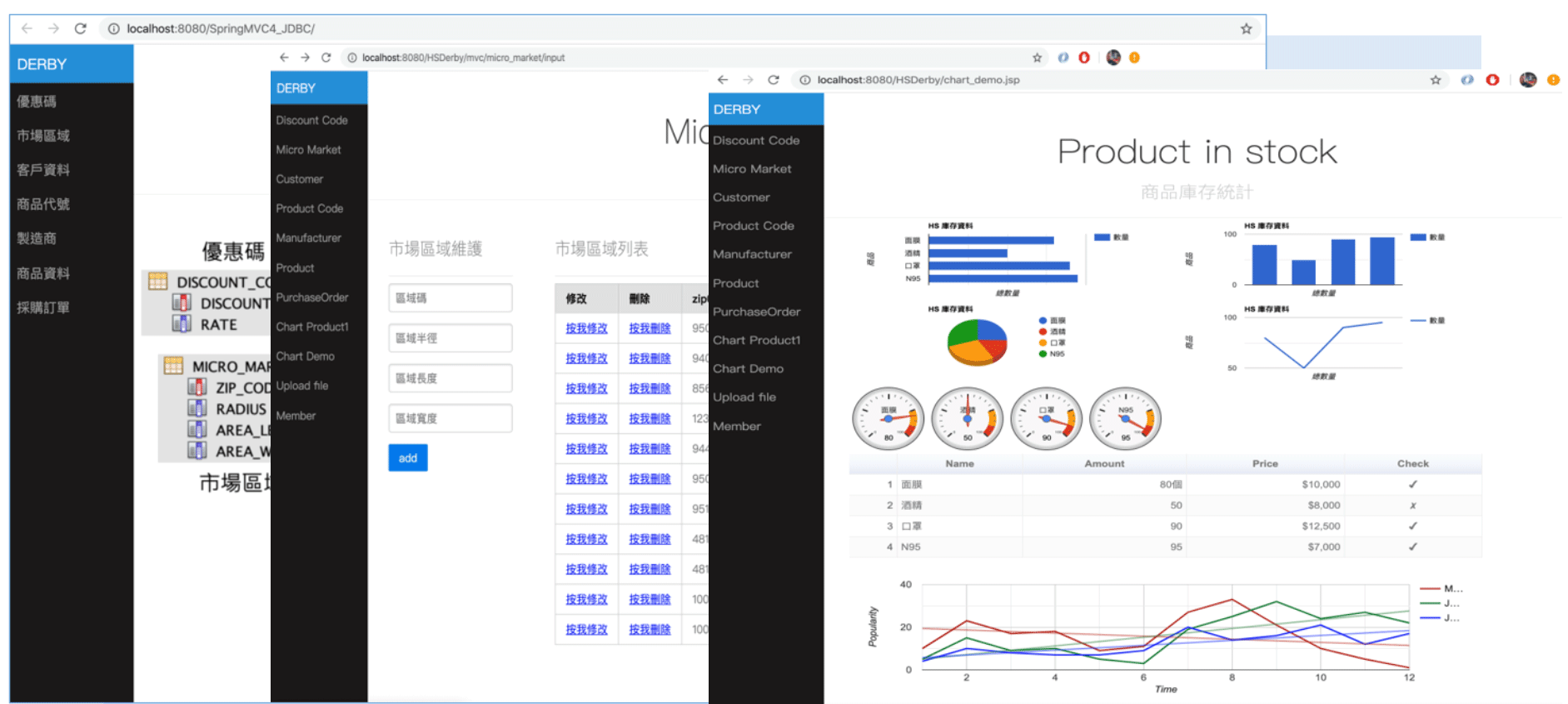Open 客戶資料 in the back window sidebar
The width and height of the screenshot is (1568, 704).
click(43, 170)
